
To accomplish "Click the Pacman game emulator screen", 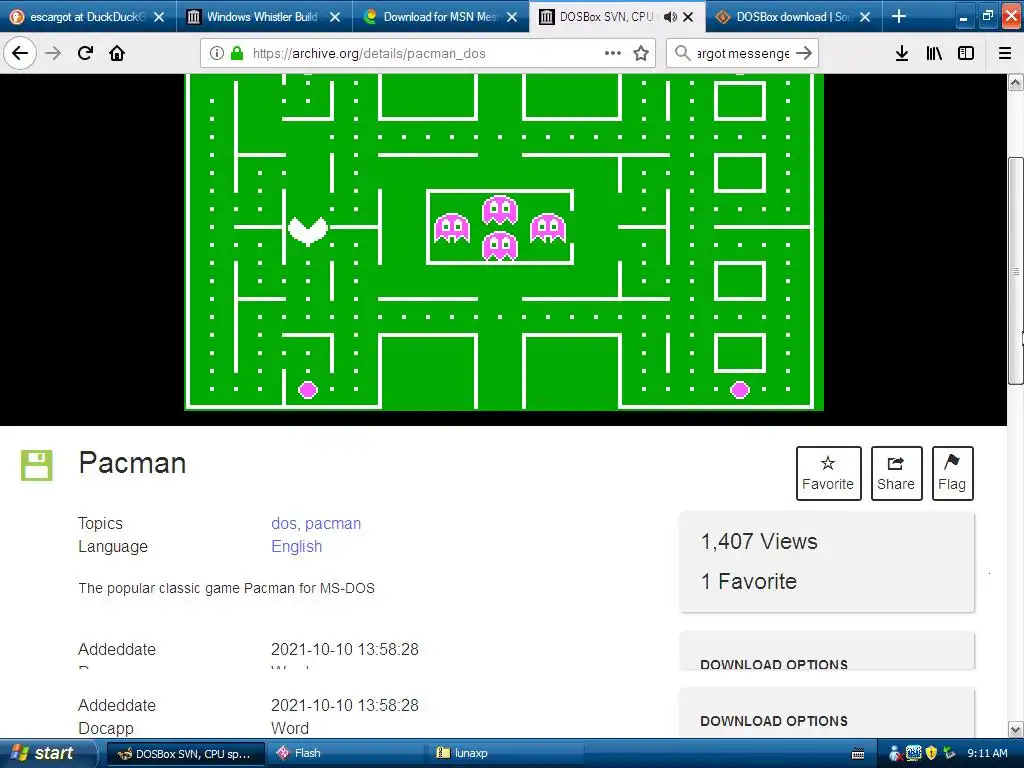I will pyautogui.click(x=504, y=242).
